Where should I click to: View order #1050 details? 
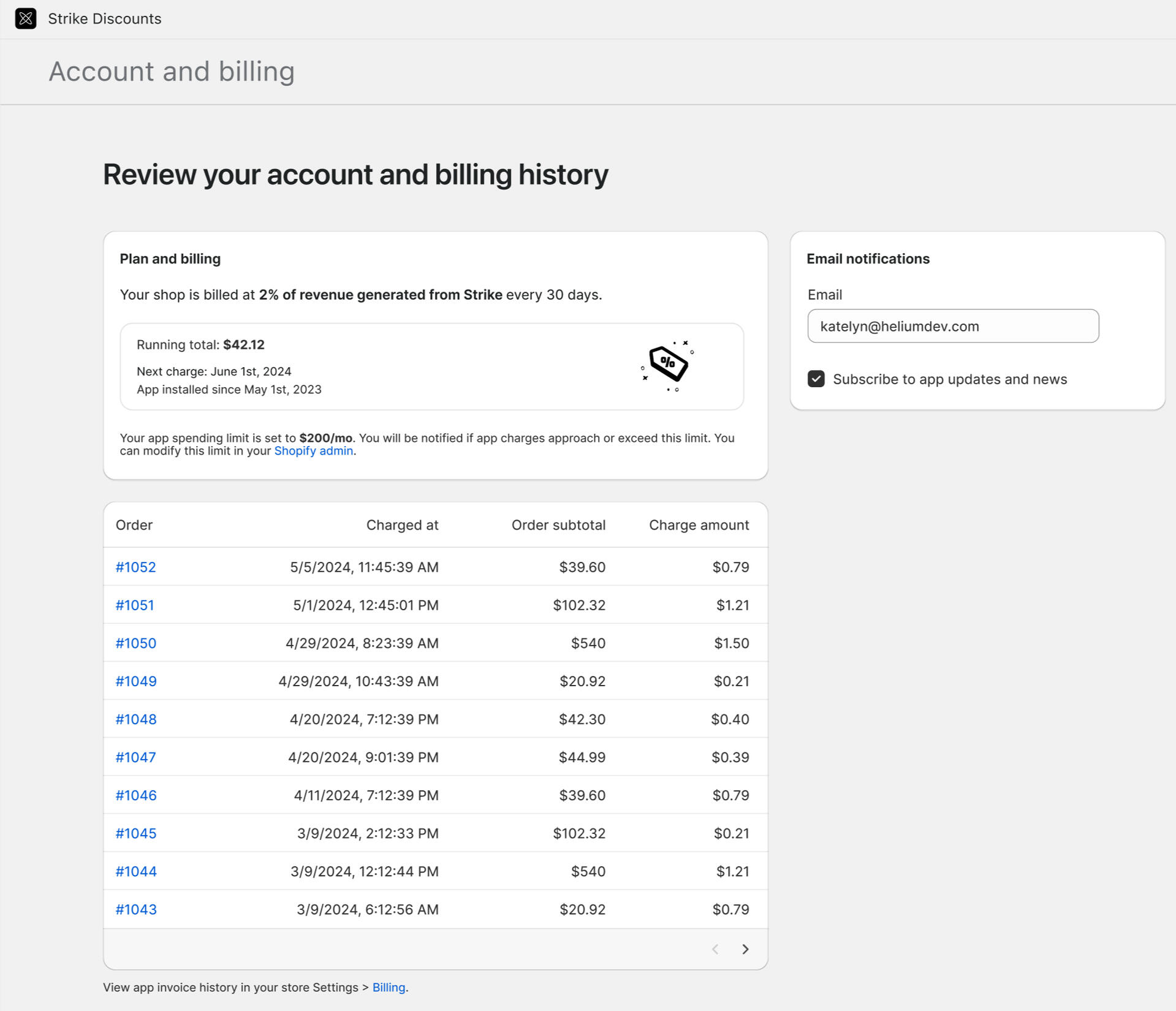[135, 643]
